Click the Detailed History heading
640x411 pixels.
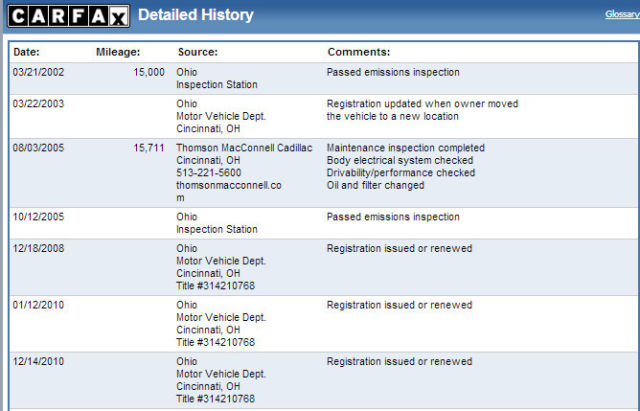[x=196, y=15]
